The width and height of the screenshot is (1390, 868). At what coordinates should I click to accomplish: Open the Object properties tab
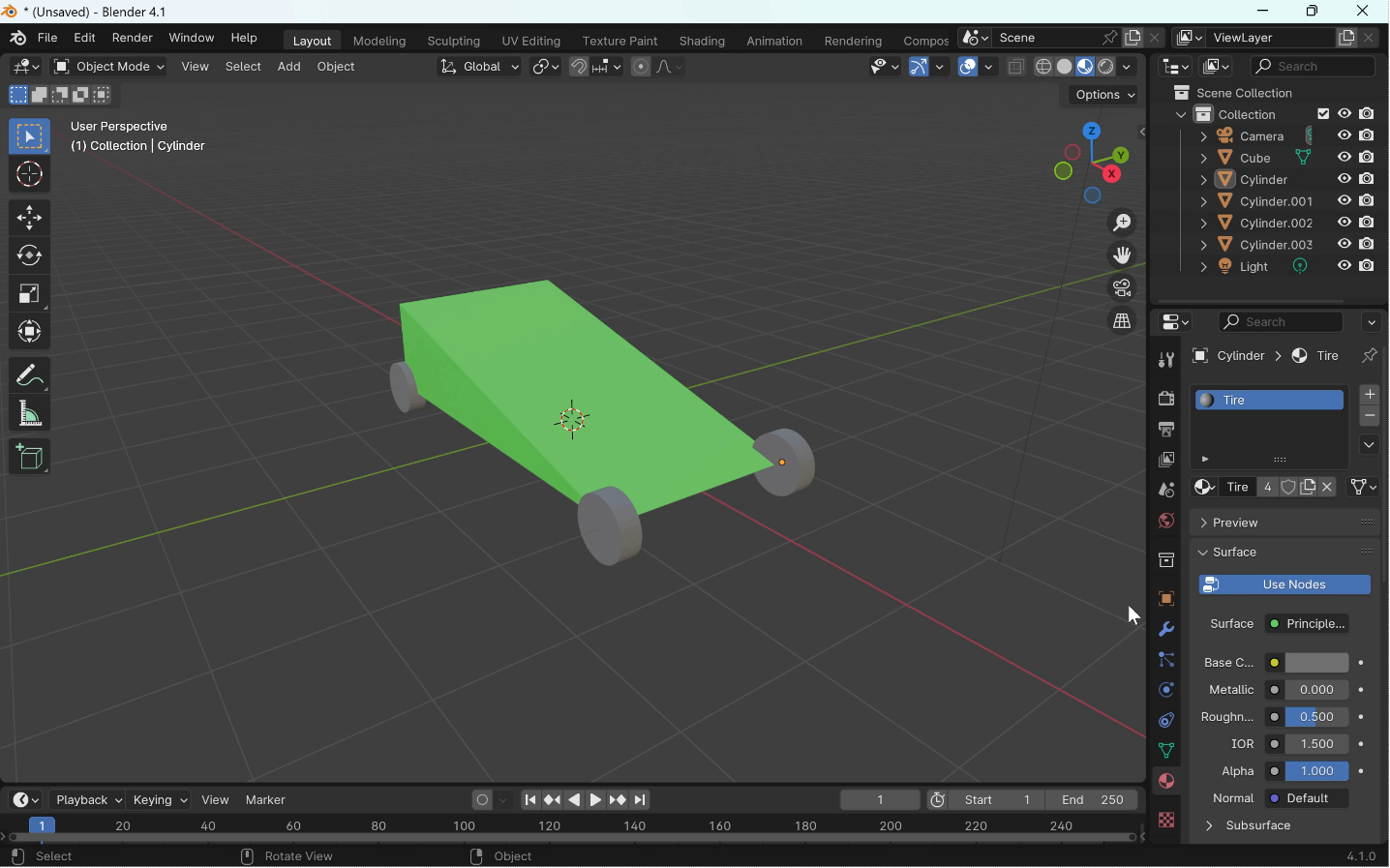(1166, 599)
